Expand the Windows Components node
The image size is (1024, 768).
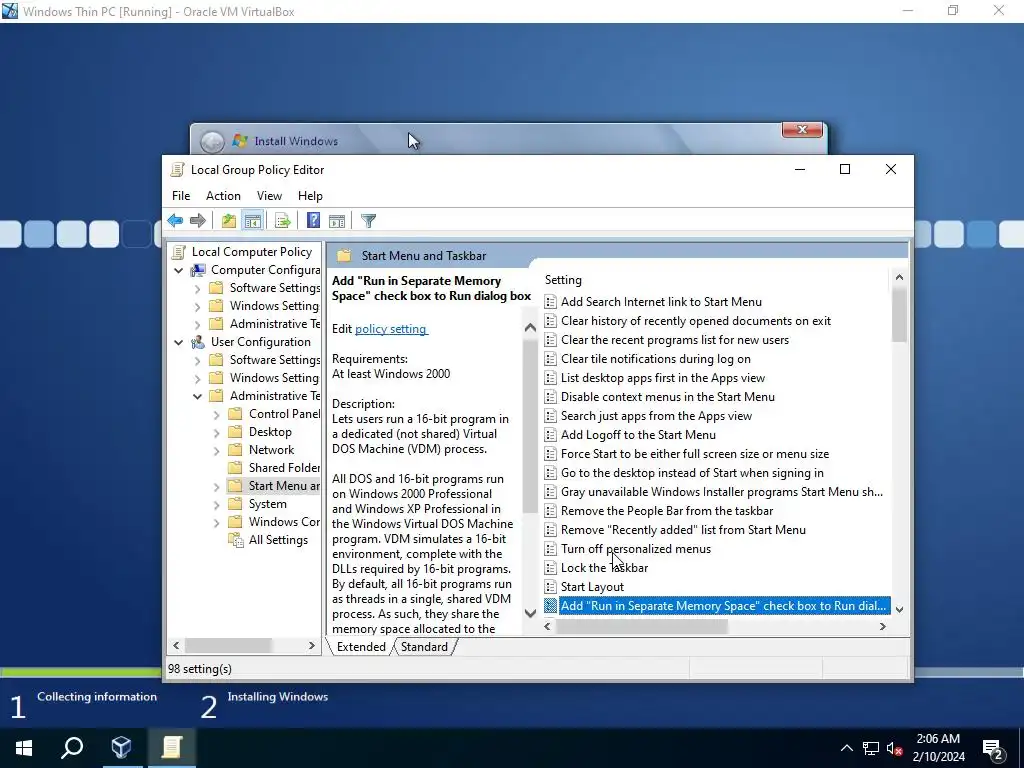216,522
